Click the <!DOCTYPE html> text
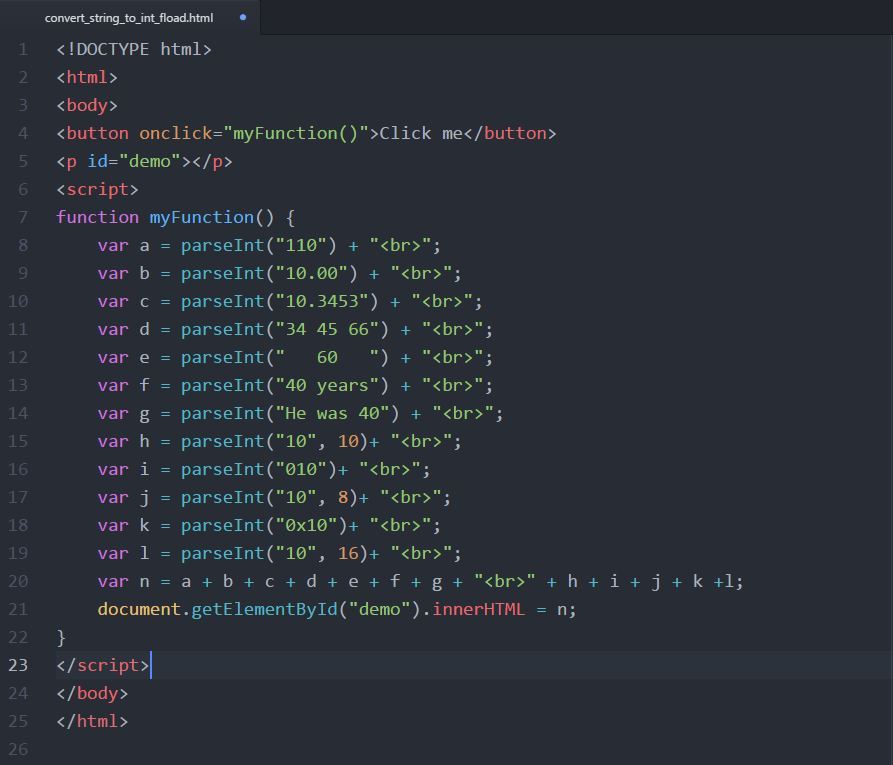The image size is (893, 765). [134, 50]
